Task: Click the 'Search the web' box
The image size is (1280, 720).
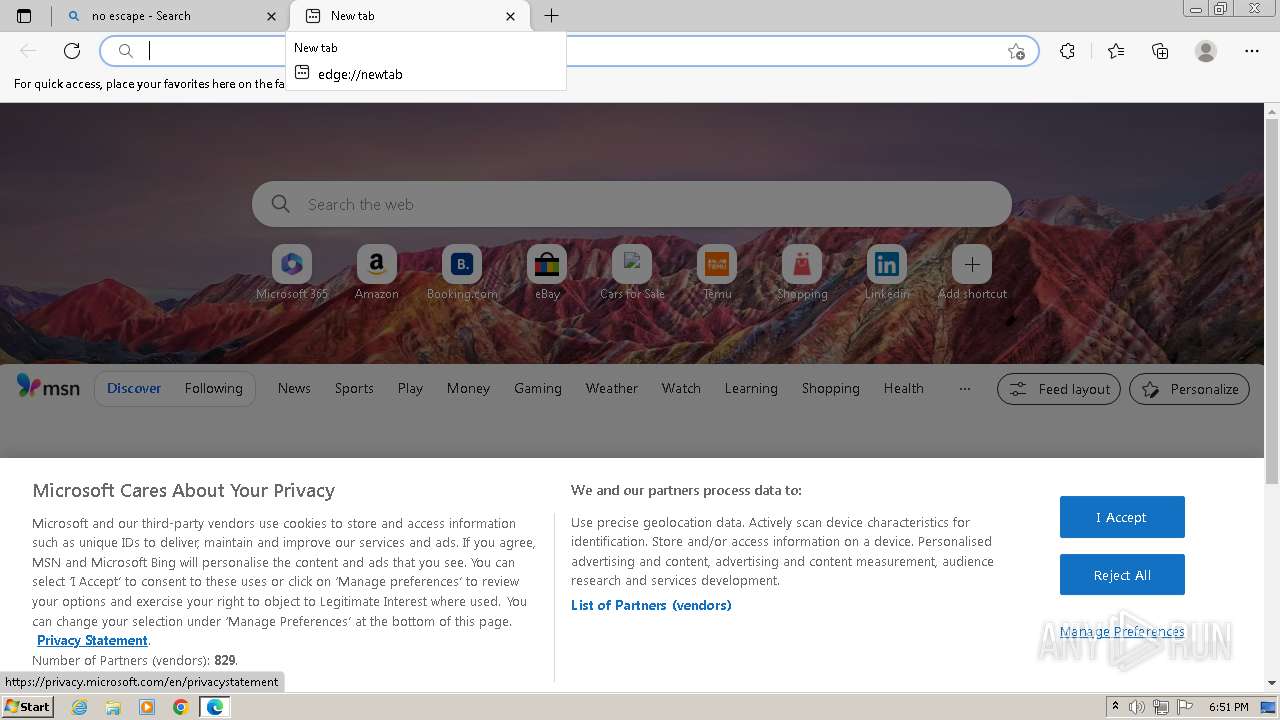Action: (x=632, y=204)
